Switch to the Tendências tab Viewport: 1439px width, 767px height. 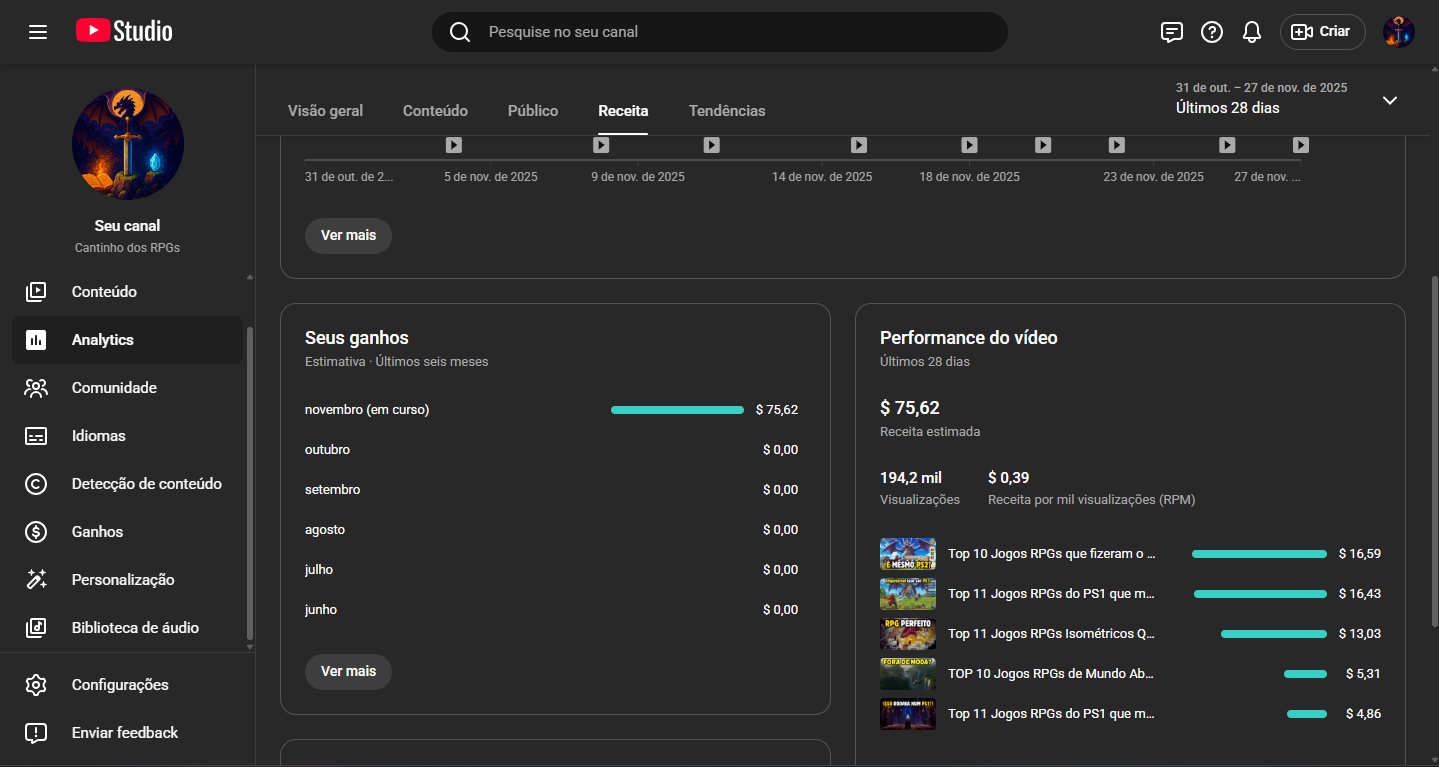pyautogui.click(x=727, y=111)
